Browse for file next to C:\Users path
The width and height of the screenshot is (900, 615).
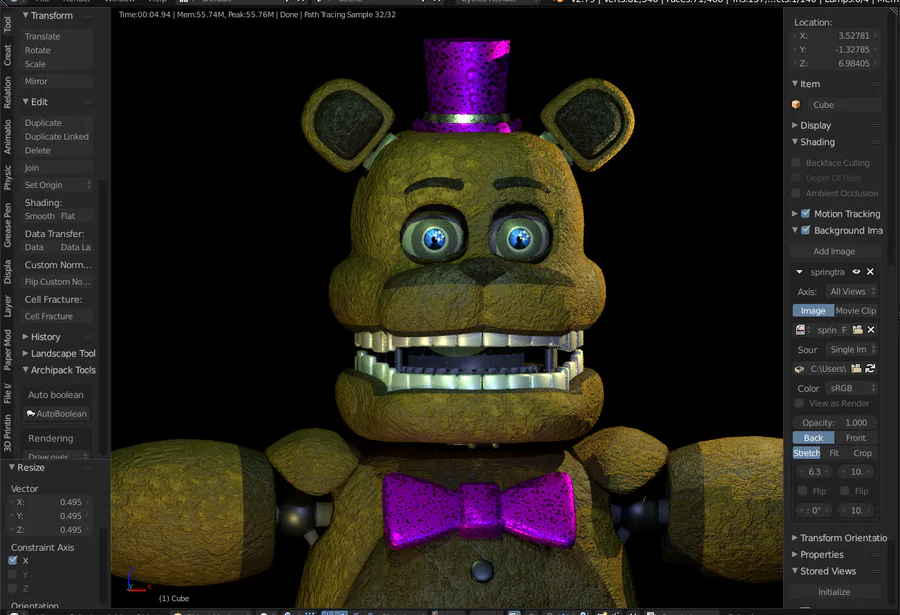[x=856, y=369]
